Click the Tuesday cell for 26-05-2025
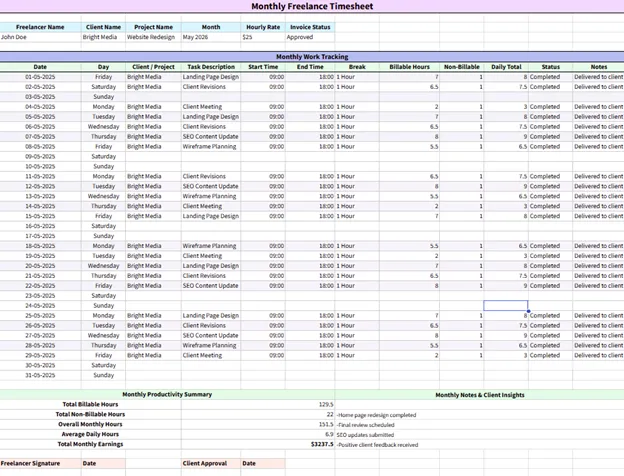Image resolution: width=624 pixels, height=476 pixels. click(x=103, y=326)
